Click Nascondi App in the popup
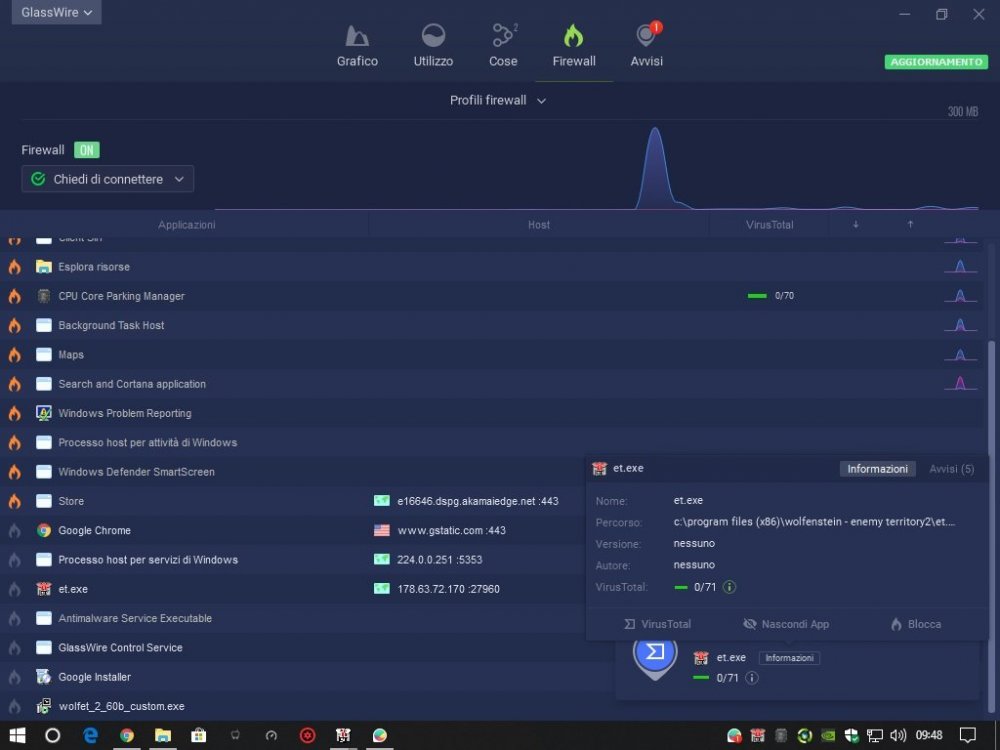Viewport: 1000px width, 750px height. click(x=786, y=624)
